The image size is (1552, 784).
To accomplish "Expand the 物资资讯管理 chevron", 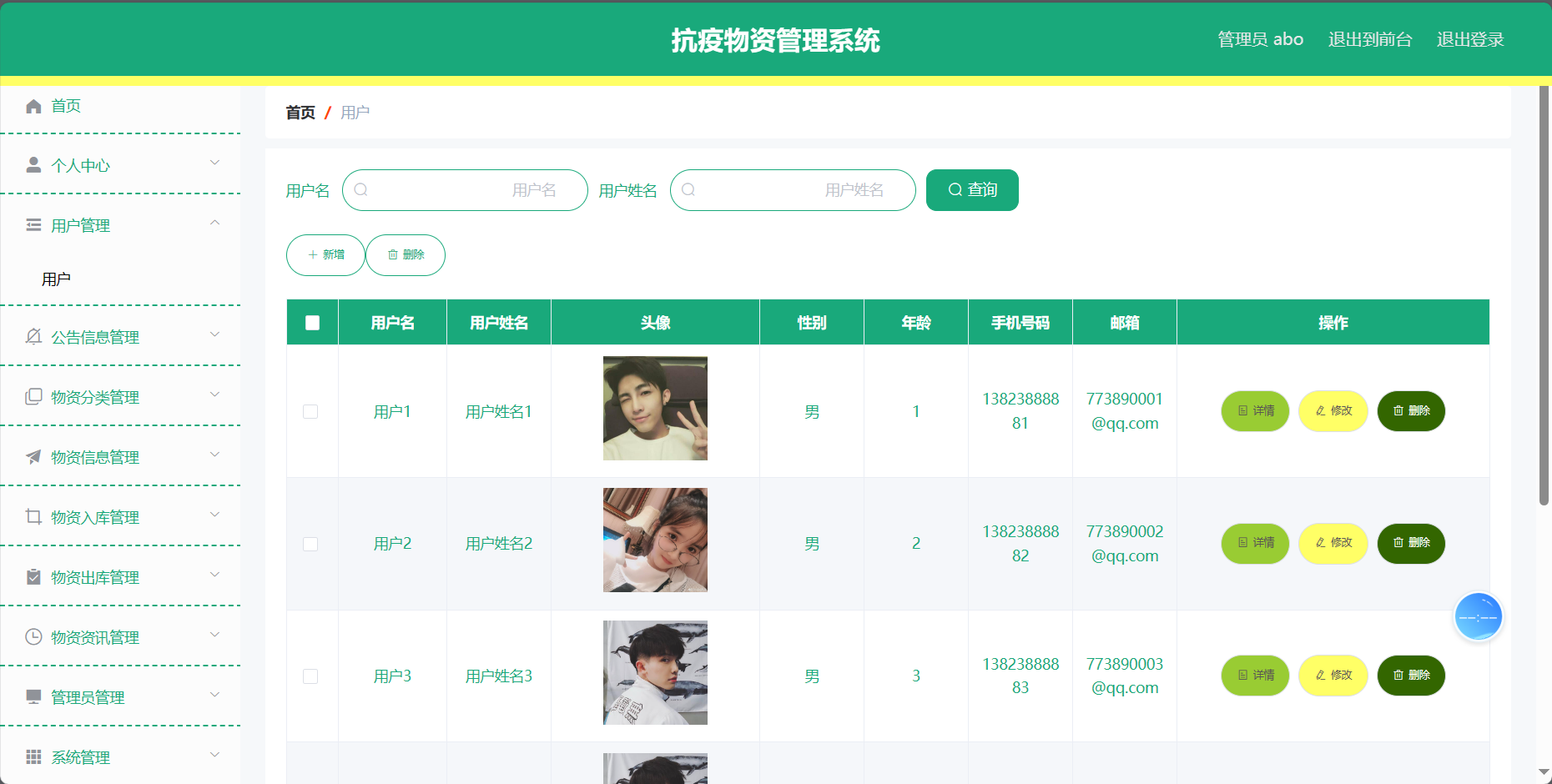I will [x=214, y=635].
